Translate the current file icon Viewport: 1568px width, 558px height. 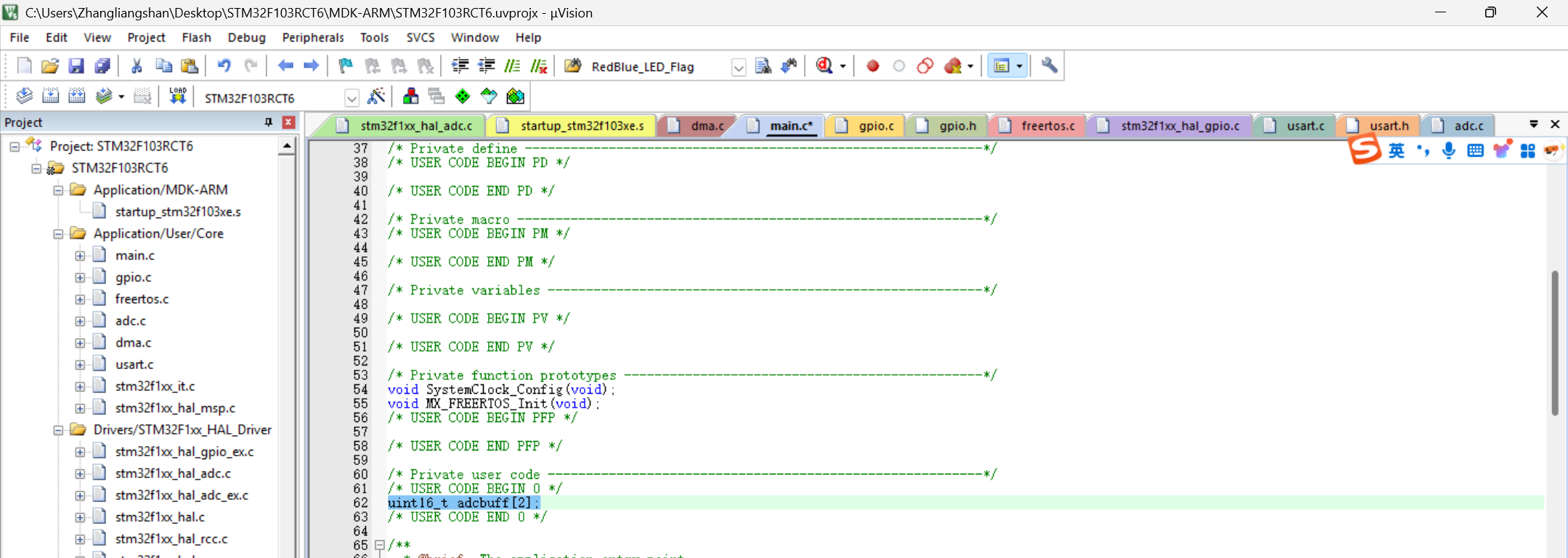click(x=24, y=96)
